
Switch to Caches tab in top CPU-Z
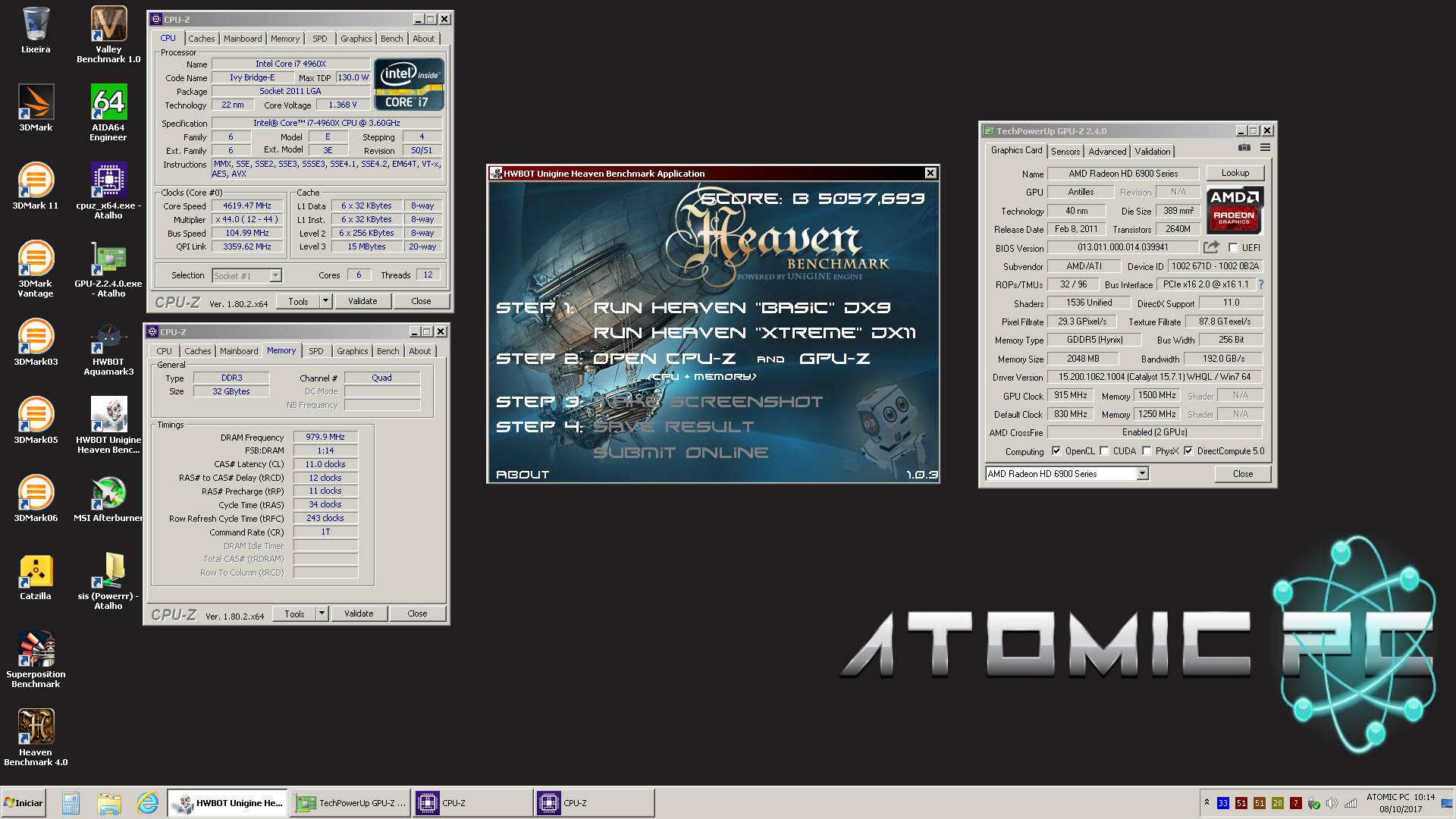pos(202,39)
